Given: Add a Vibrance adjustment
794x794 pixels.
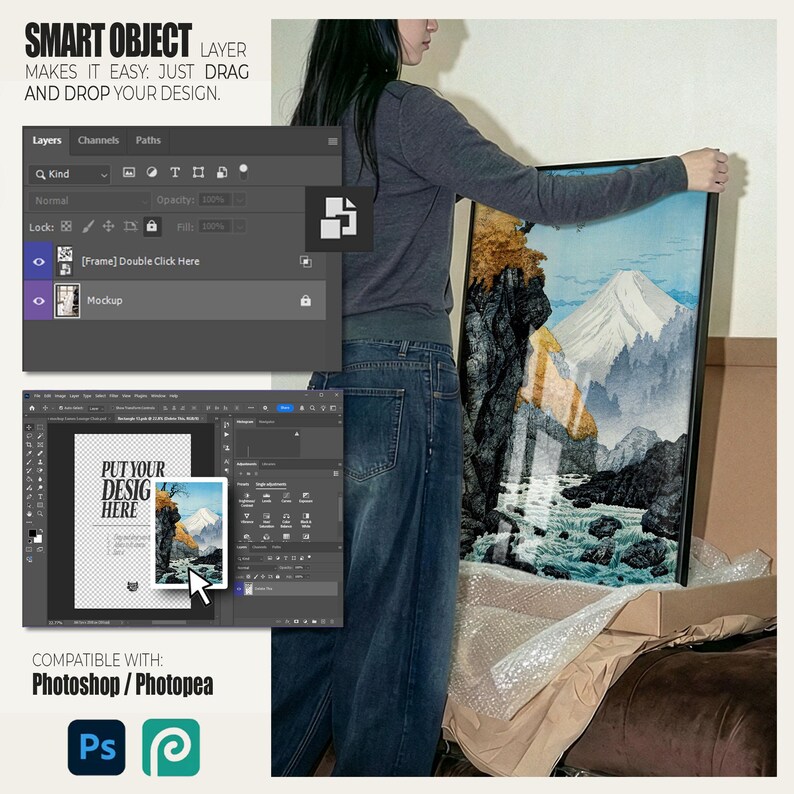Looking at the screenshot, I should (x=247, y=518).
